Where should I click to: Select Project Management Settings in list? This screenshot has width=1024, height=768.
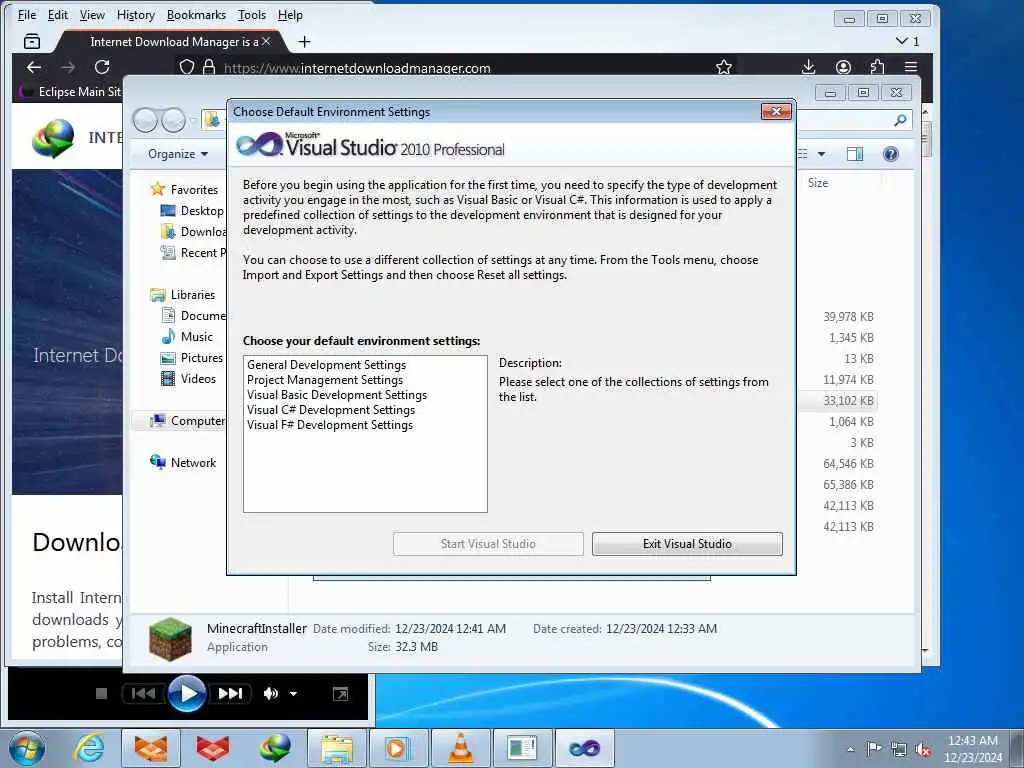click(325, 380)
